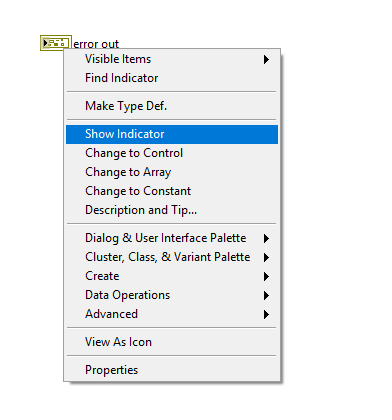Pick Change to Constant
The height and width of the screenshot is (420, 392).
pos(172,191)
